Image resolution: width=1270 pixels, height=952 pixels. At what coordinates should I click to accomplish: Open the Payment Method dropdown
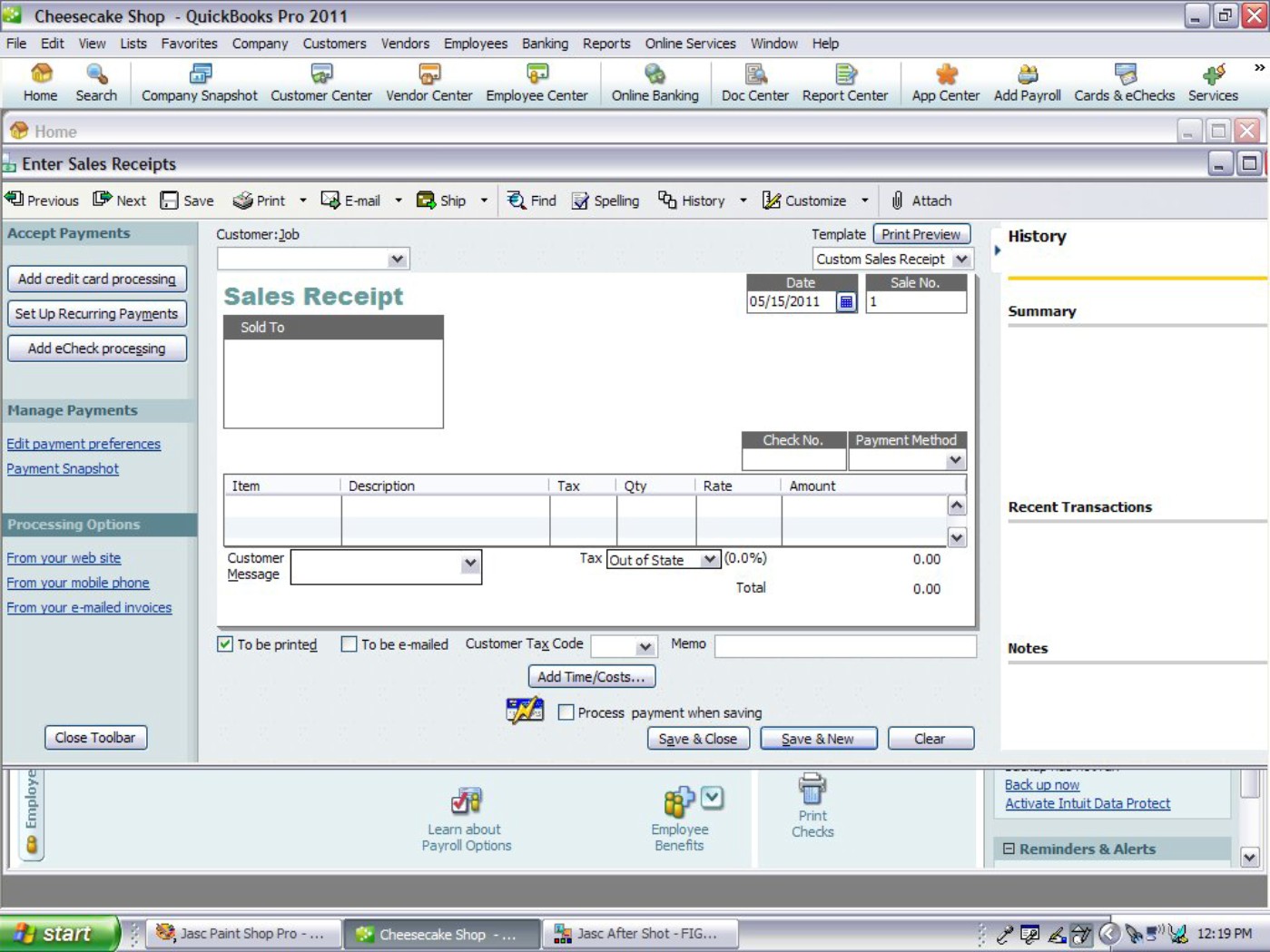click(955, 461)
